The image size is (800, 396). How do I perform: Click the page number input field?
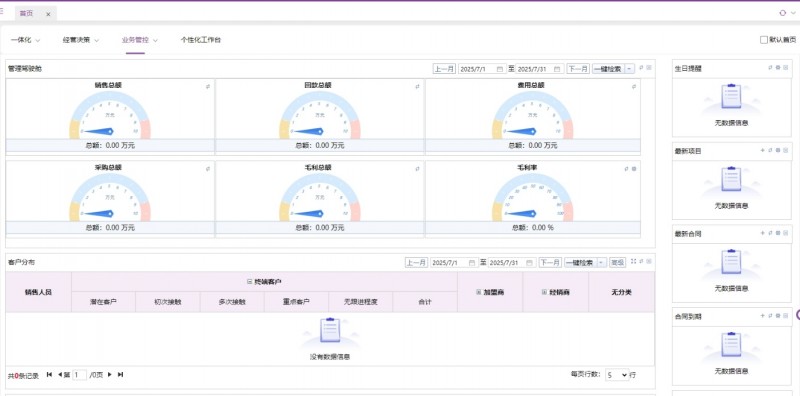[x=79, y=375]
